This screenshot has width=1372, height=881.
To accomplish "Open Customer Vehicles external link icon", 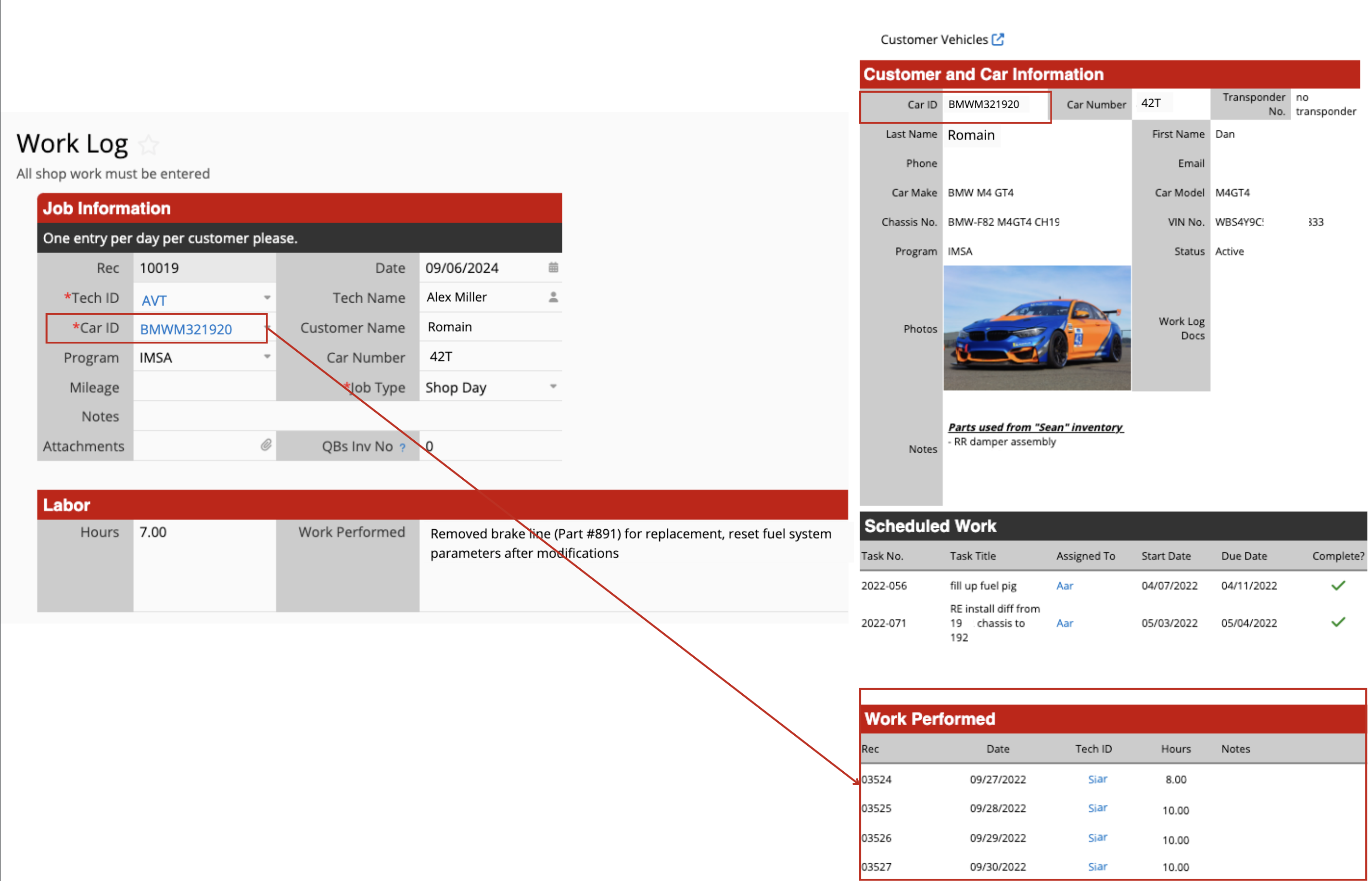I will pos(998,39).
